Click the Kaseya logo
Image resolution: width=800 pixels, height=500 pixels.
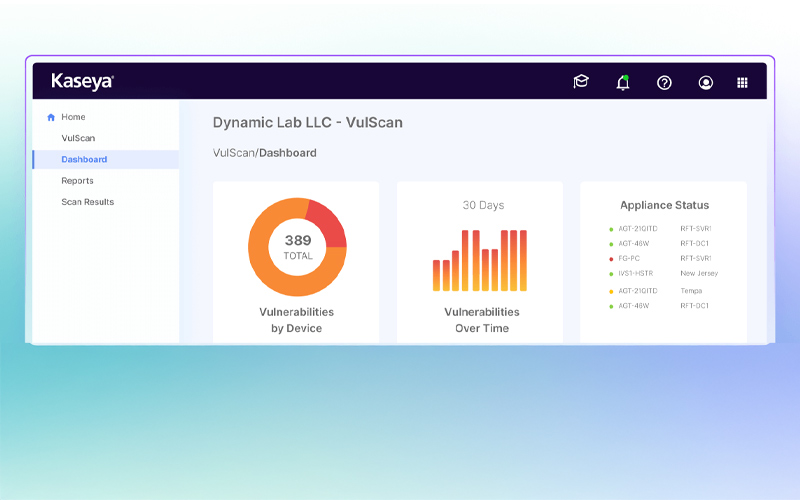point(82,82)
